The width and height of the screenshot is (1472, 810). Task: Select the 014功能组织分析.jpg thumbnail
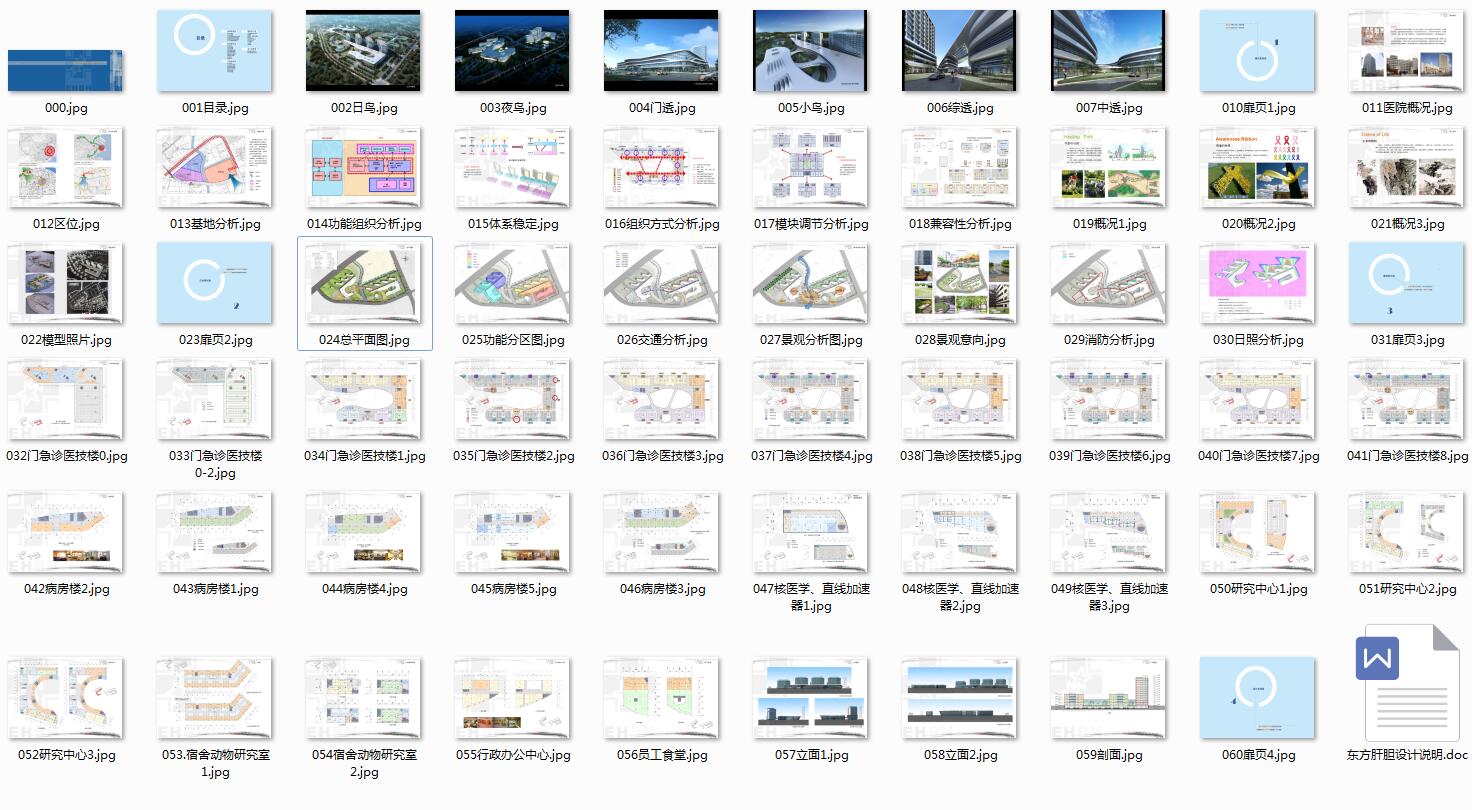364,167
